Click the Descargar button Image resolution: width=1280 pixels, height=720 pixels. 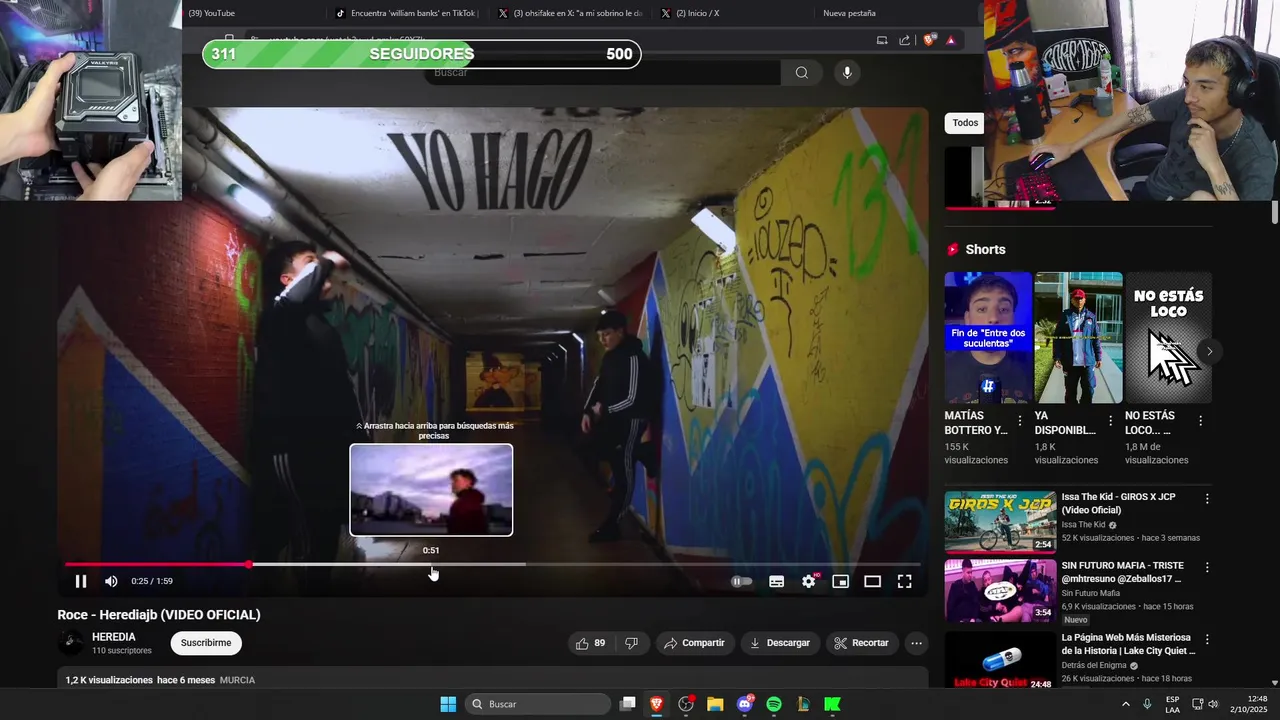click(x=779, y=643)
